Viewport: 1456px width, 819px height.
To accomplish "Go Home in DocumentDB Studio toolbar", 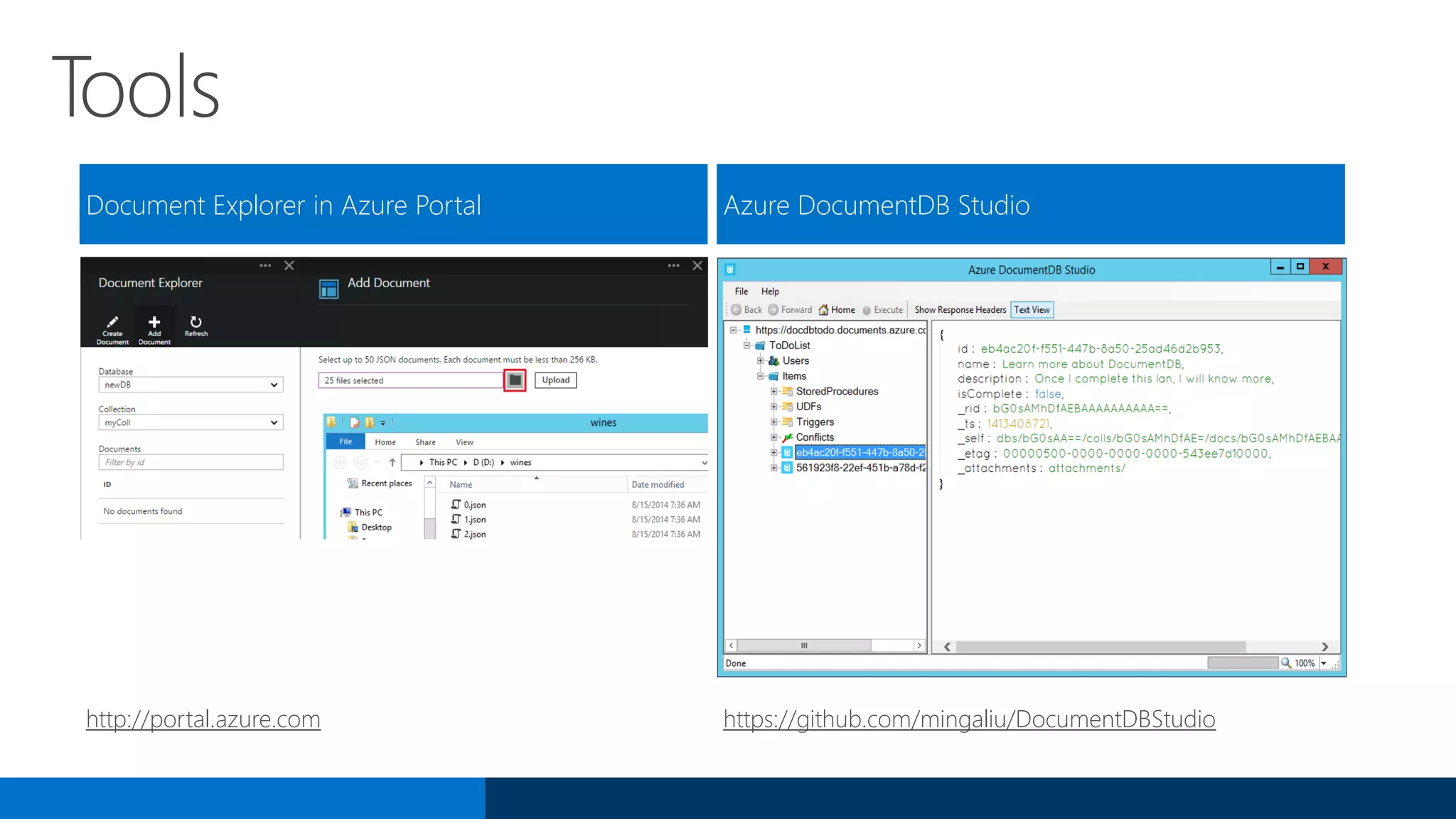I will (x=837, y=310).
